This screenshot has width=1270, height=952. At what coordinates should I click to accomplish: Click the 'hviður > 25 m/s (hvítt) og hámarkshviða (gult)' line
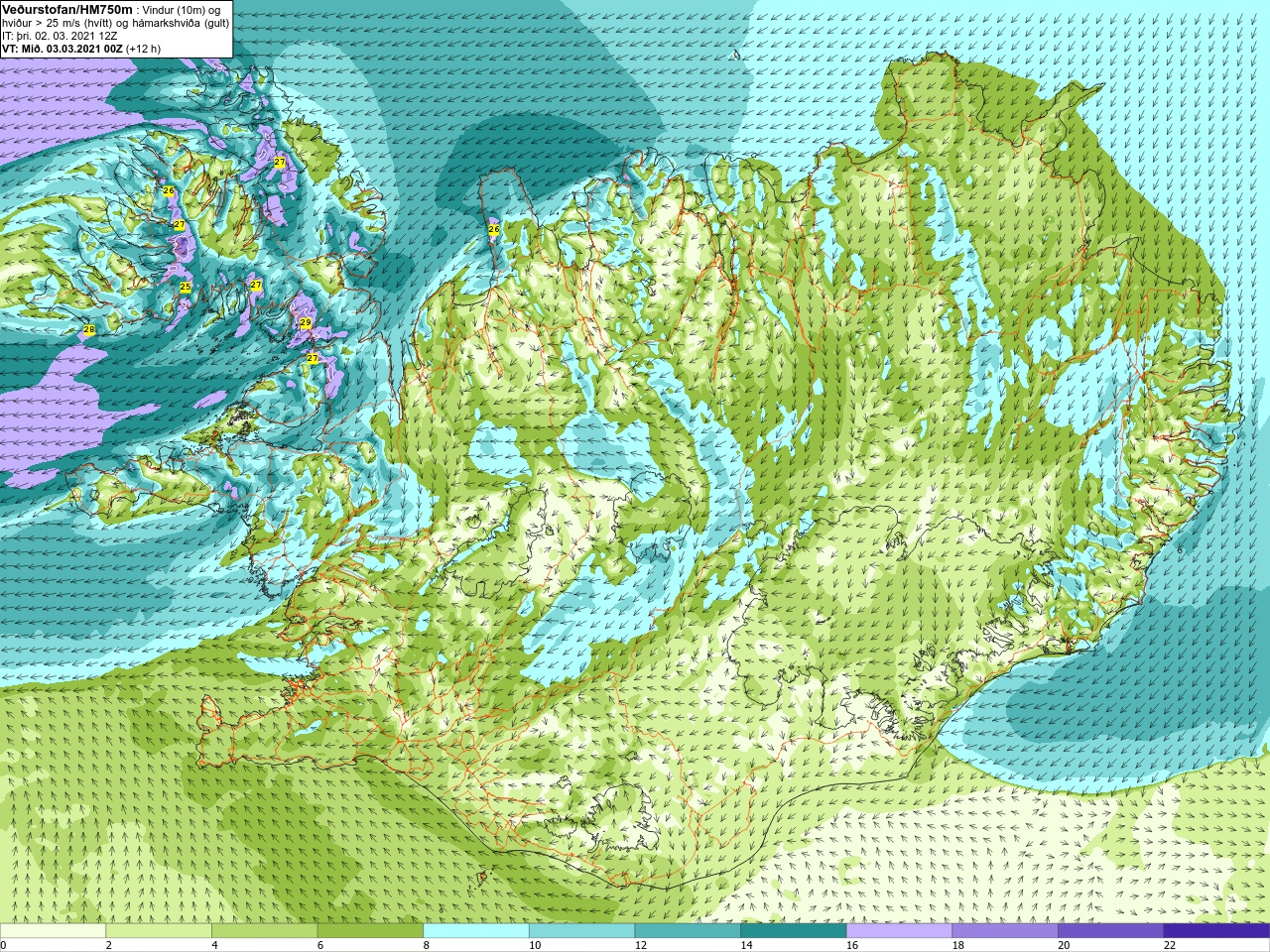(116, 23)
